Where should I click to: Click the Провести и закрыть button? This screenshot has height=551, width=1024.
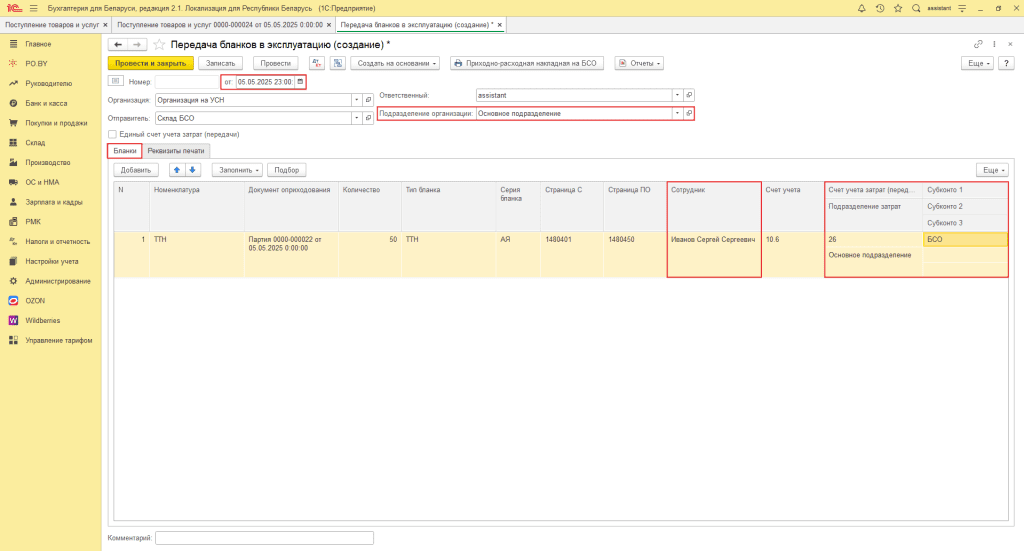(x=150, y=63)
